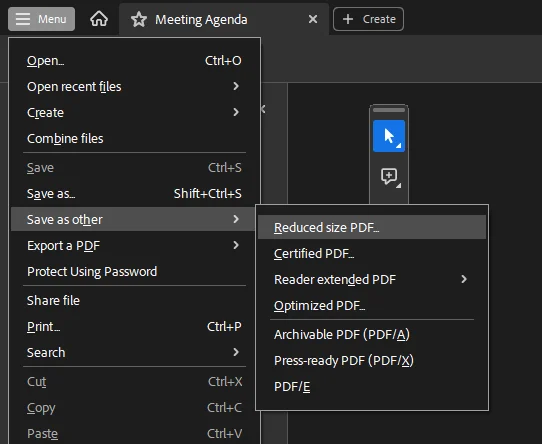Image resolution: width=542 pixels, height=444 pixels.
Task: Select PDF/E option
Action: coord(372,386)
